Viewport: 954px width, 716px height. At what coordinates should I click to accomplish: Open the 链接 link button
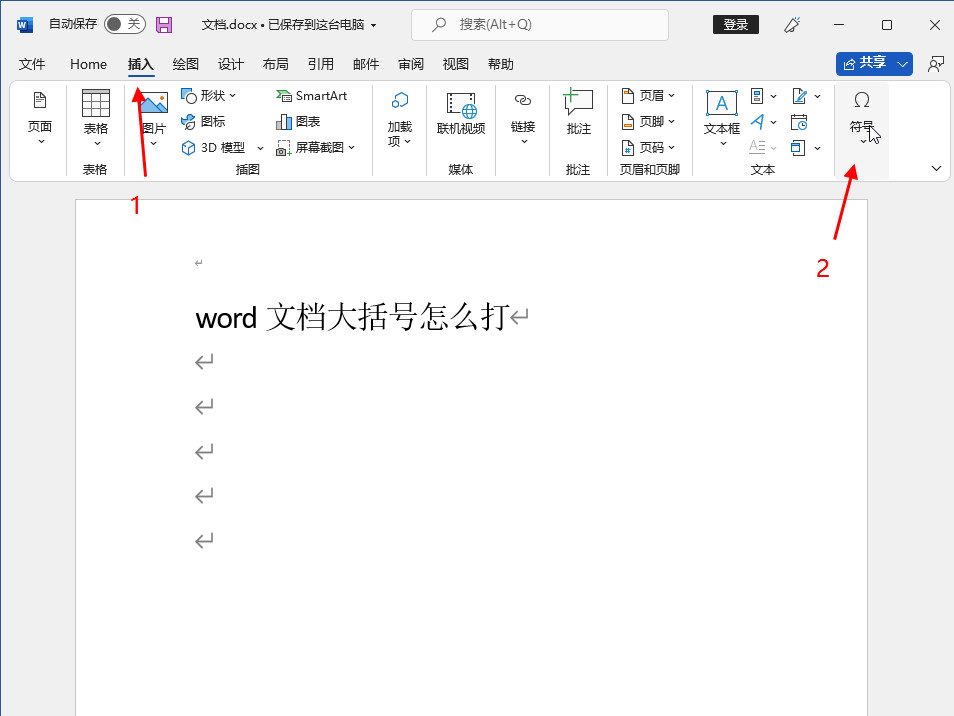(x=523, y=119)
